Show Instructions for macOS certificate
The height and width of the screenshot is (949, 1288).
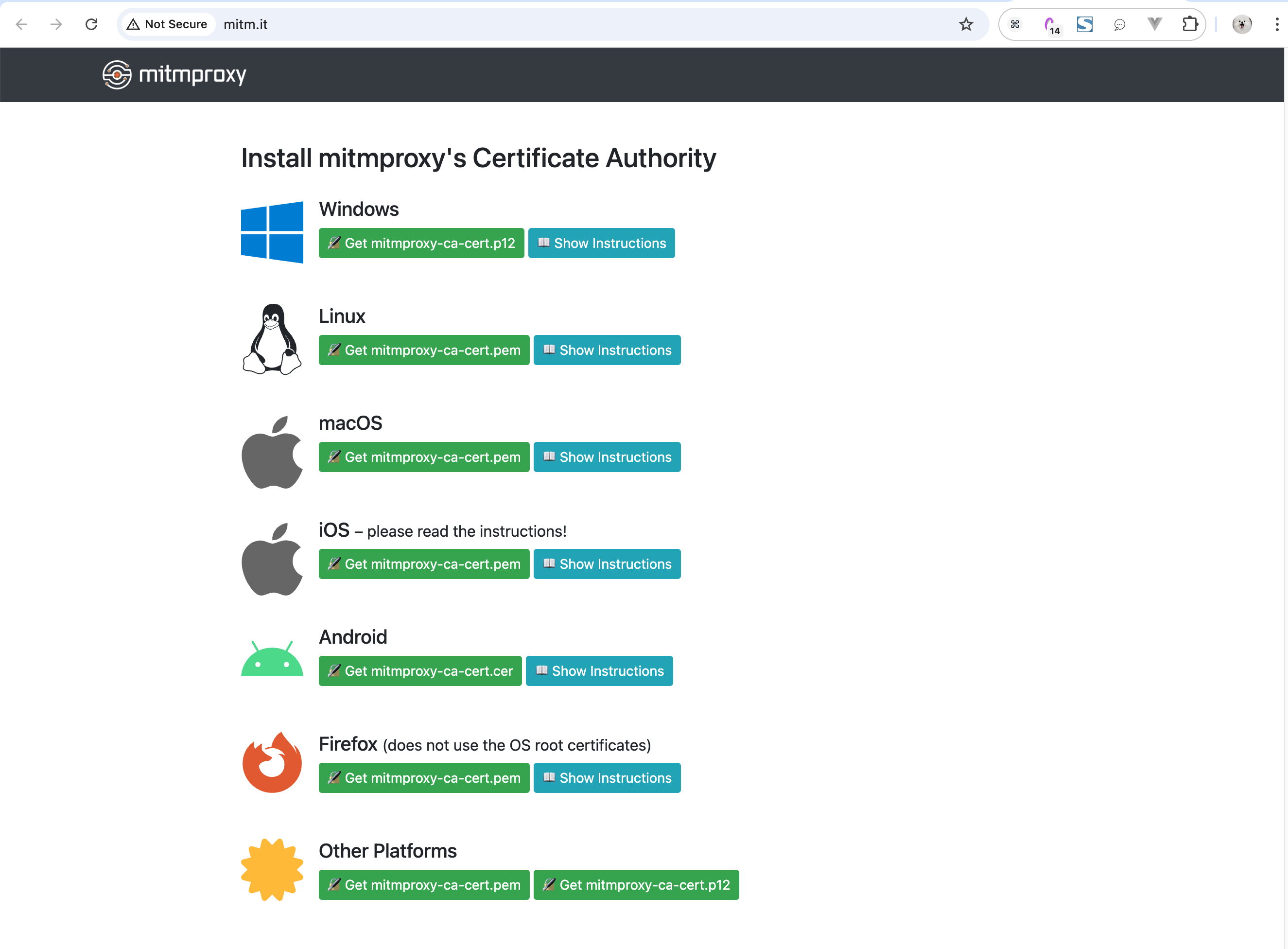(607, 457)
